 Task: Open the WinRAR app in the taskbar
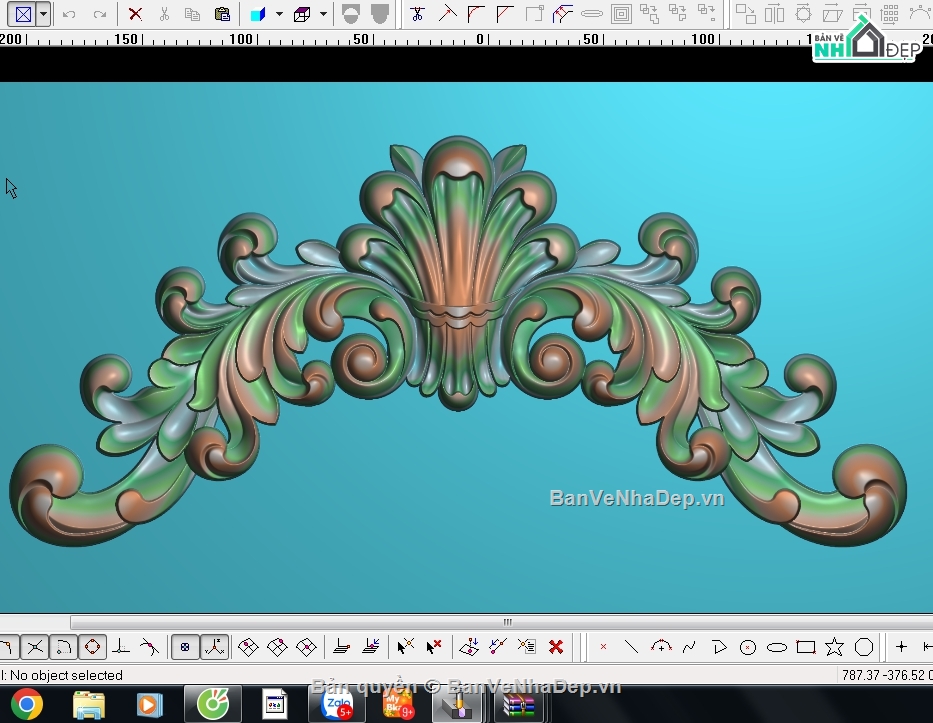pos(519,705)
